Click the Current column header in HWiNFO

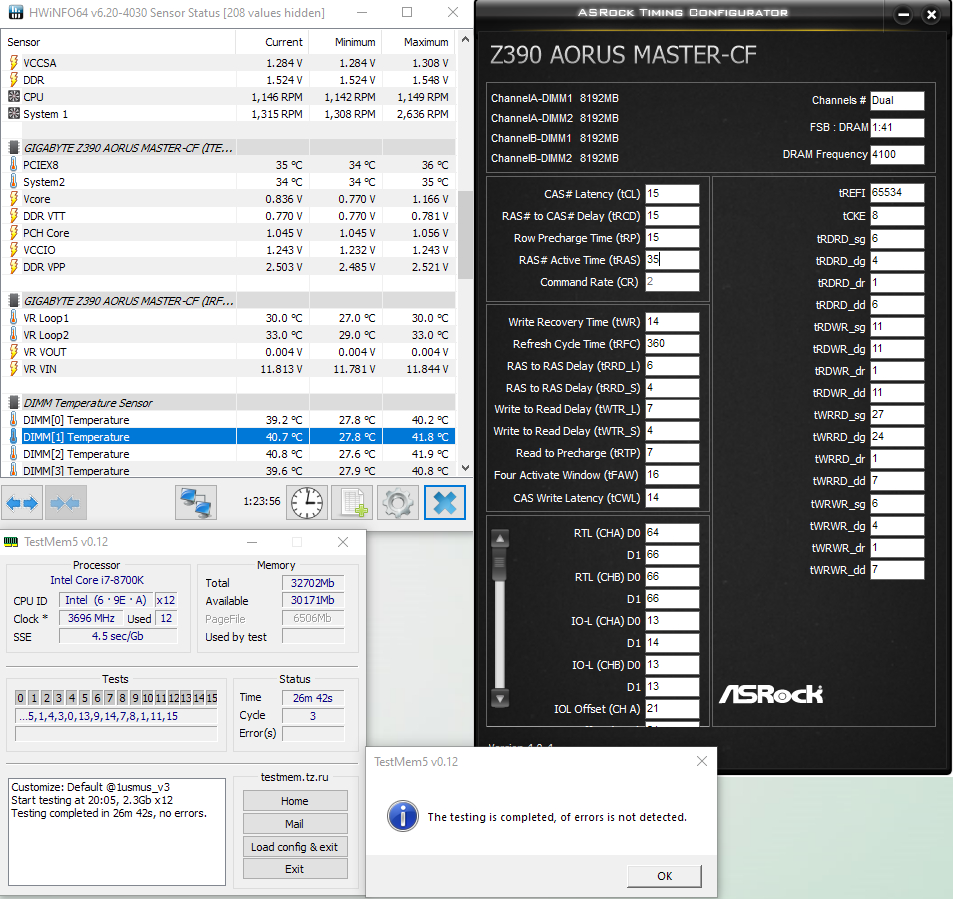tap(272, 42)
